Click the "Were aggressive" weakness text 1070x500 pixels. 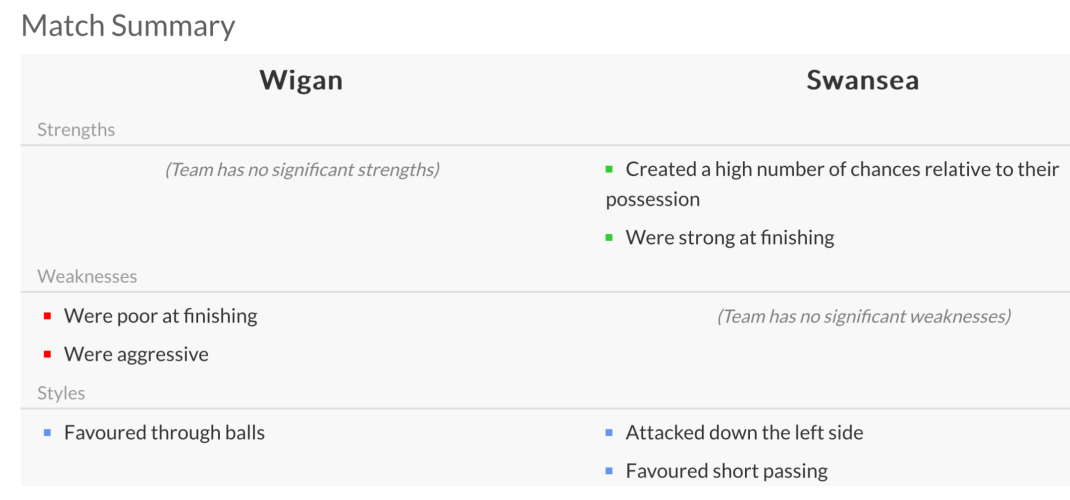pos(136,354)
